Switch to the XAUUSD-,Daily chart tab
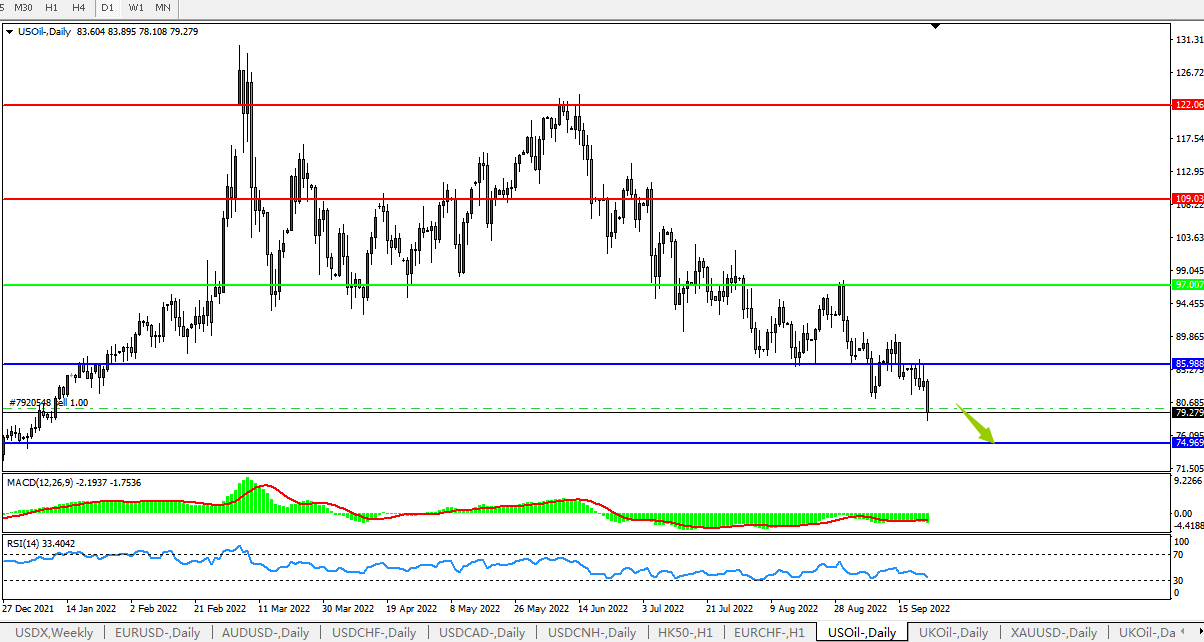 (x=1051, y=633)
